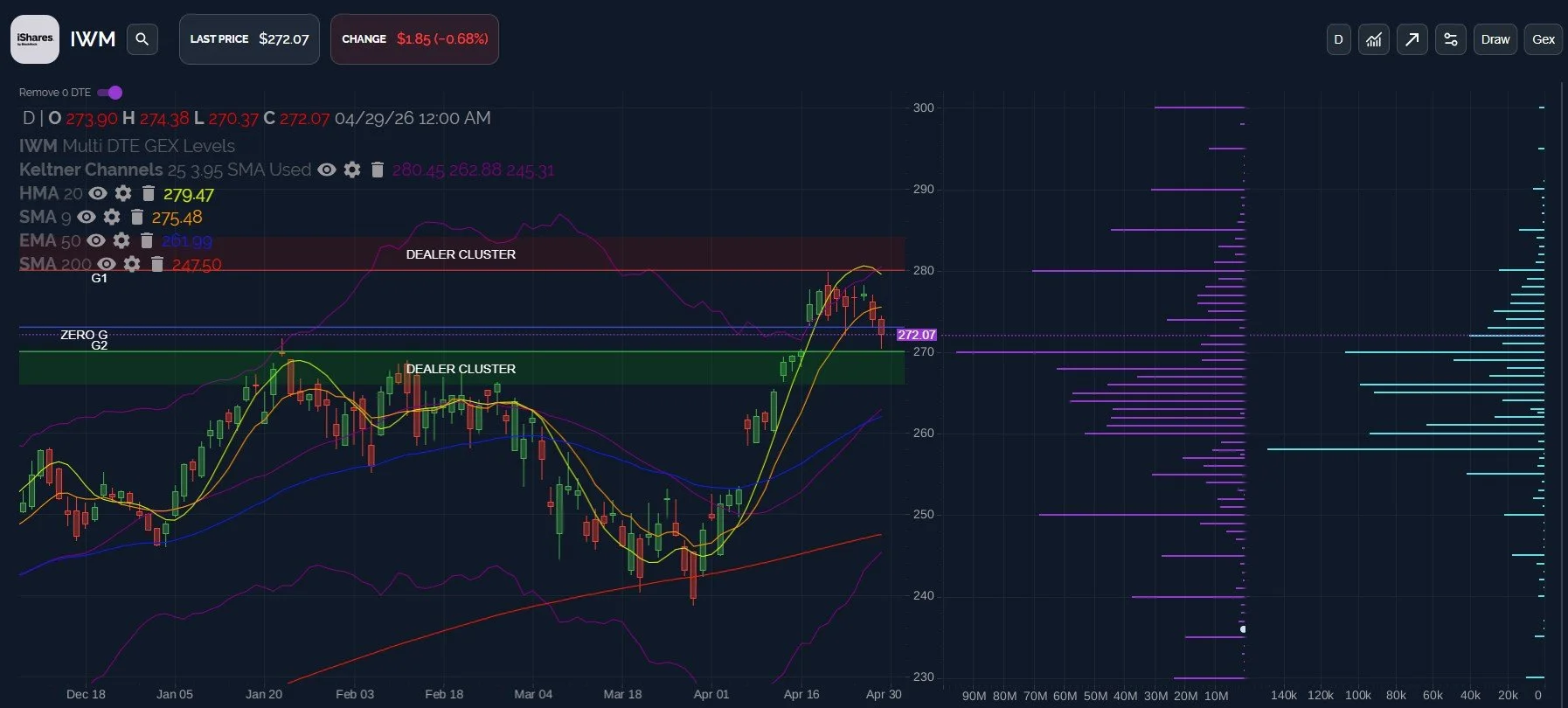Delete the HMA 20 indicator
1568x708 pixels.
149,193
